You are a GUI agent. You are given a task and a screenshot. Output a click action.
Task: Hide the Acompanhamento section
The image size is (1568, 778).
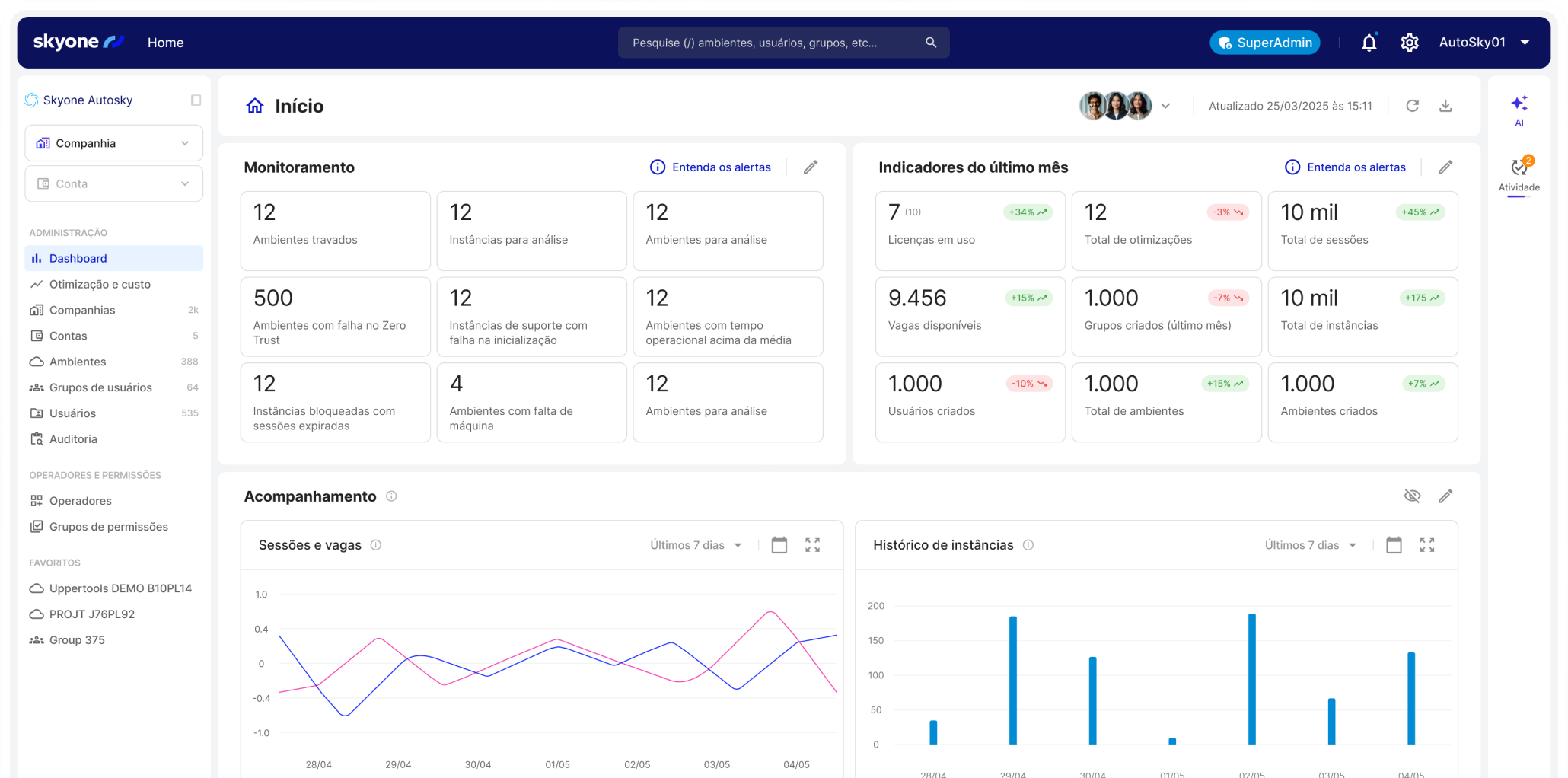(x=1412, y=496)
